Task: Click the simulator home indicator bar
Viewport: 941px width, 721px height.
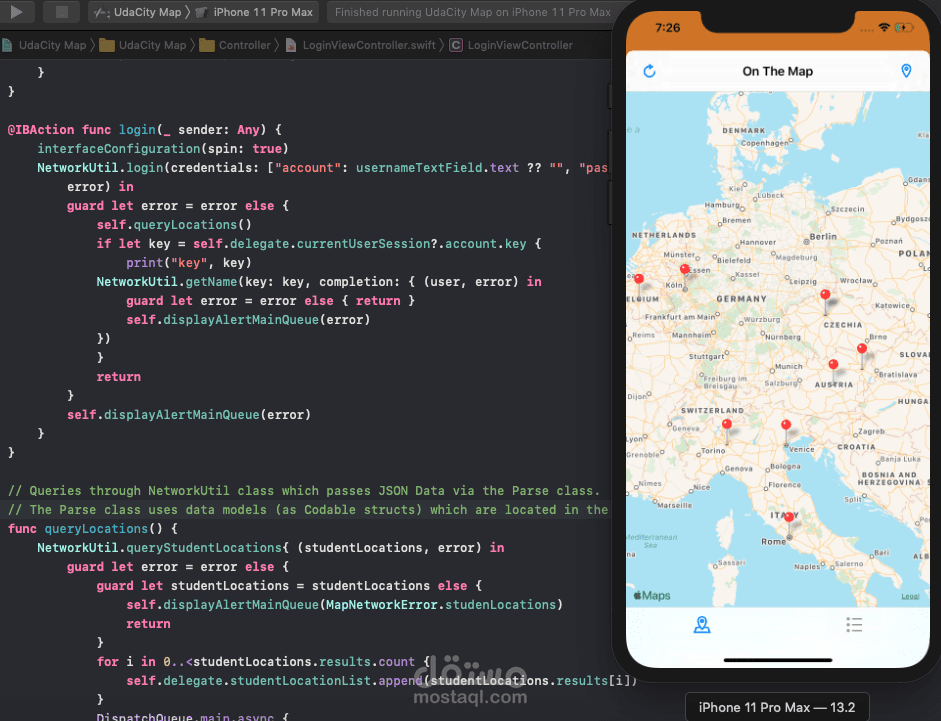Action: pyautogui.click(x=778, y=660)
